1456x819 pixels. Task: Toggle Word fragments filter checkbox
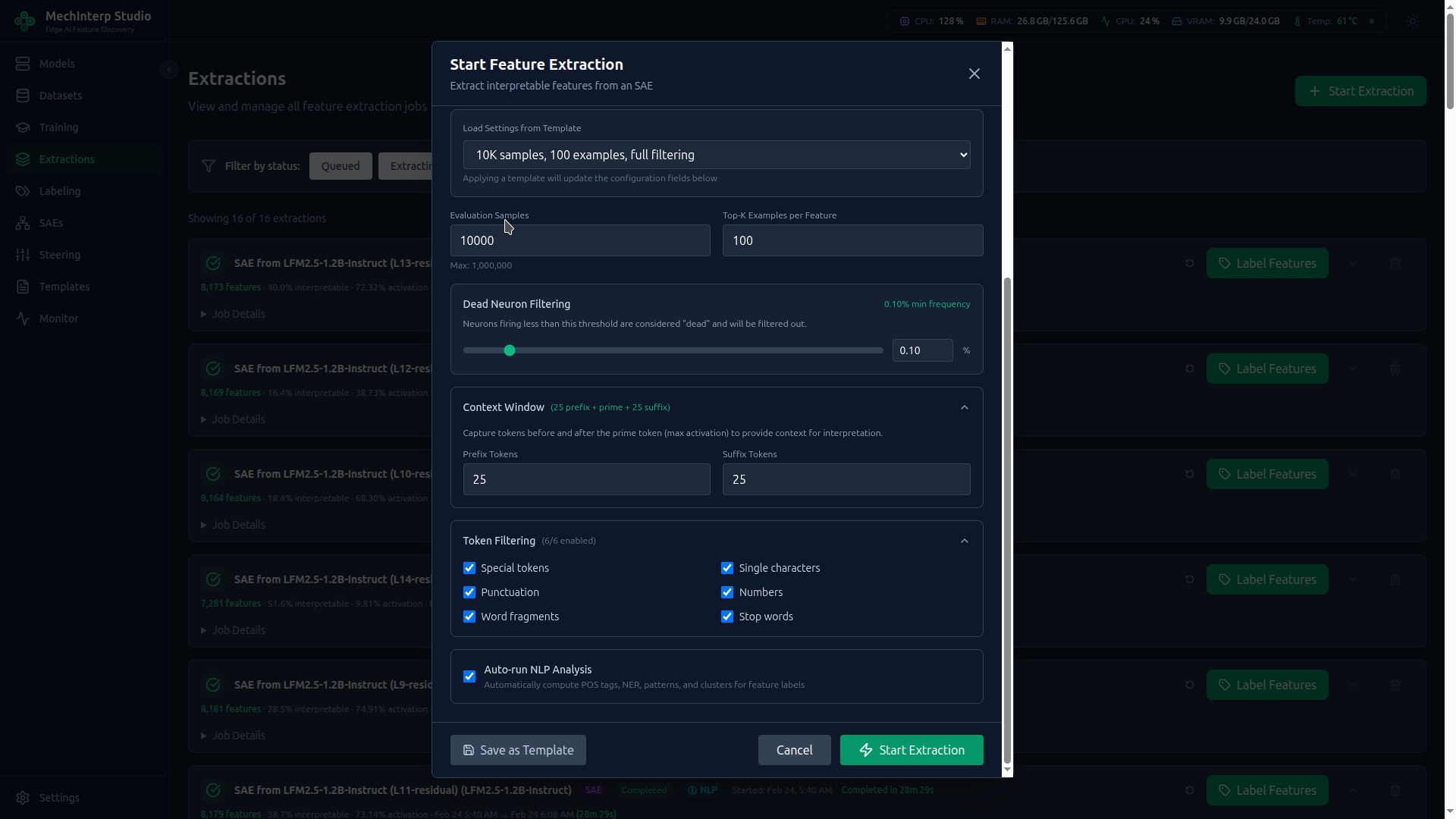(x=469, y=617)
